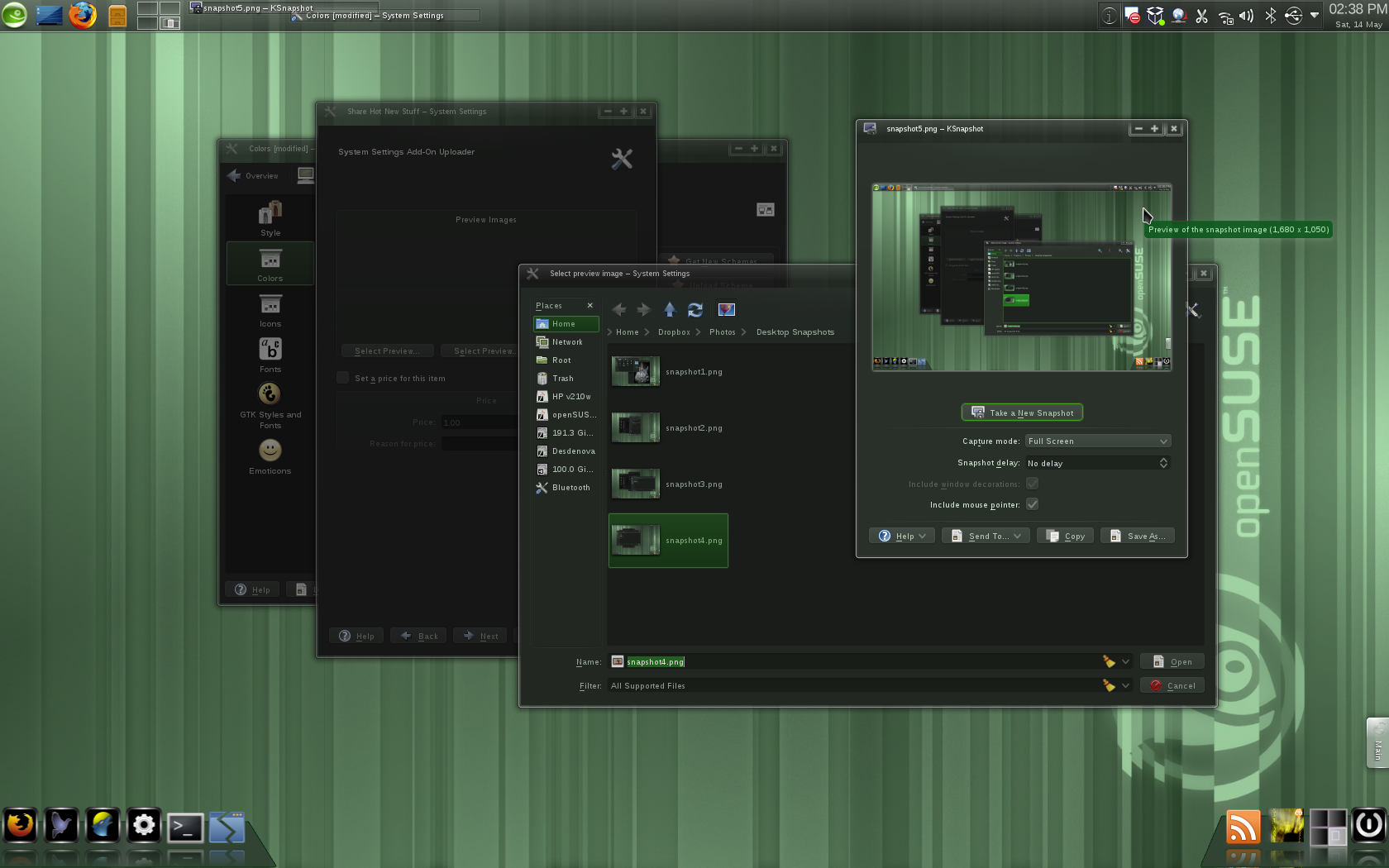This screenshot has height=868, width=1389.
Task: Open the settings gear in the bottom dock
Action: point(144,825)
